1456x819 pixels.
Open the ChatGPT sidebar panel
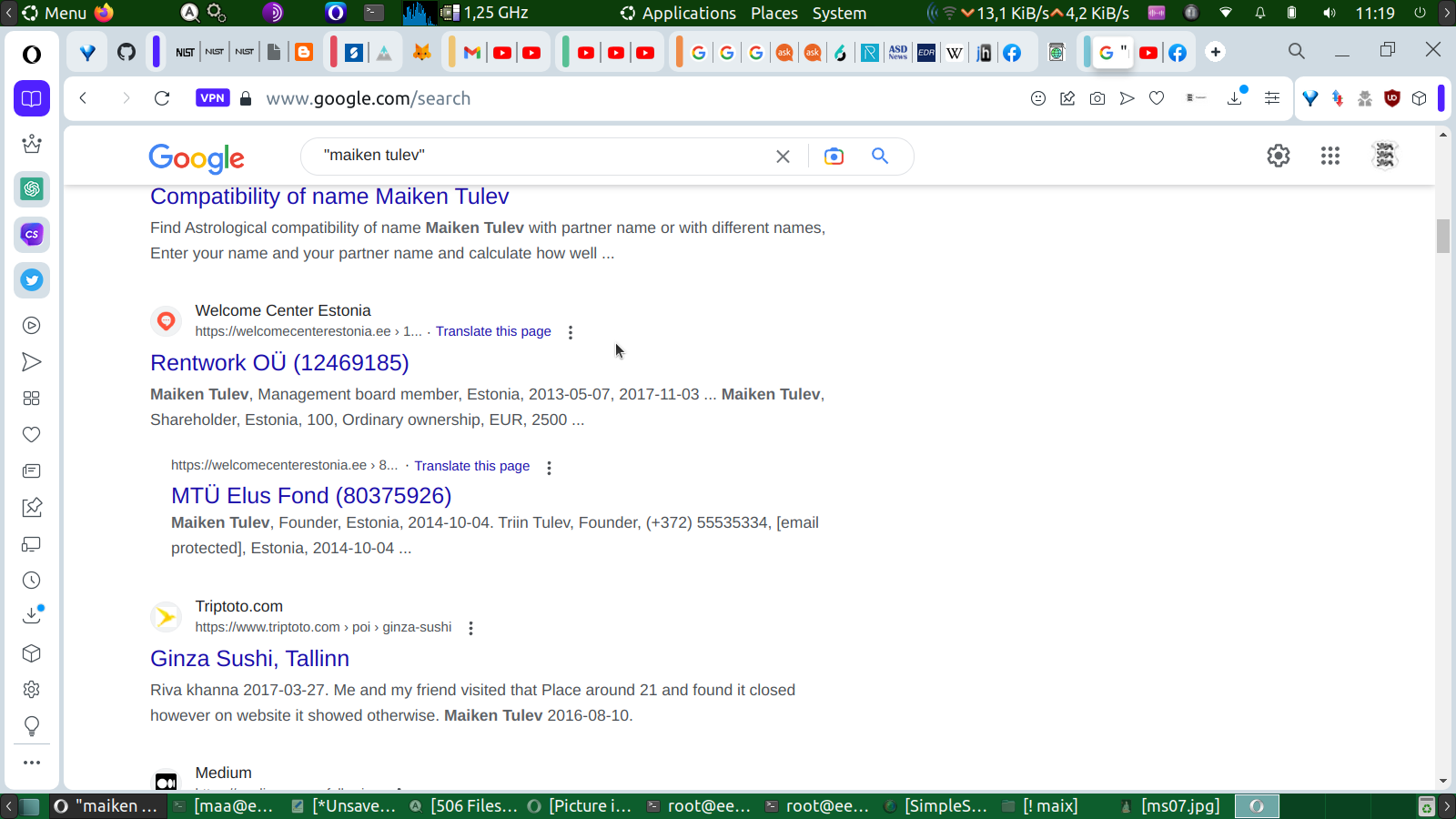click(x=32, y=189)
